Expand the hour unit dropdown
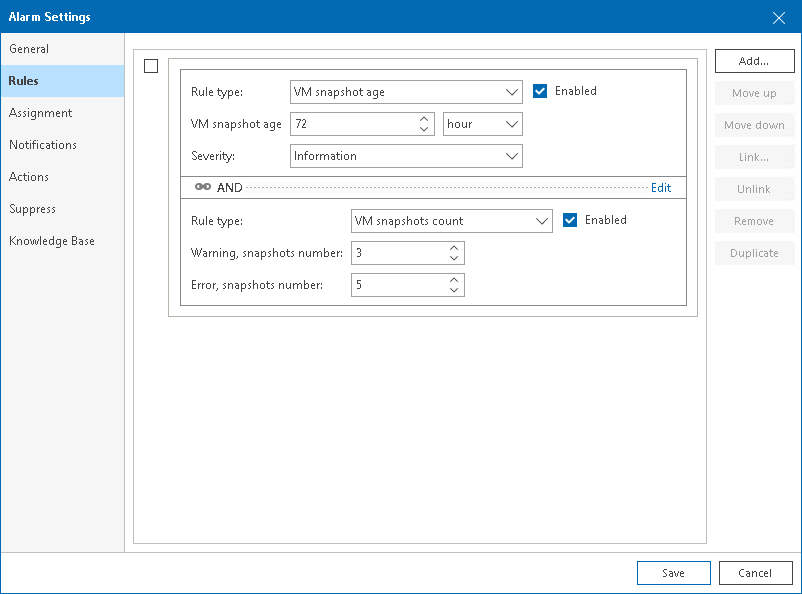Viewport: 802px width, 594px height. [x=483, y=124]
